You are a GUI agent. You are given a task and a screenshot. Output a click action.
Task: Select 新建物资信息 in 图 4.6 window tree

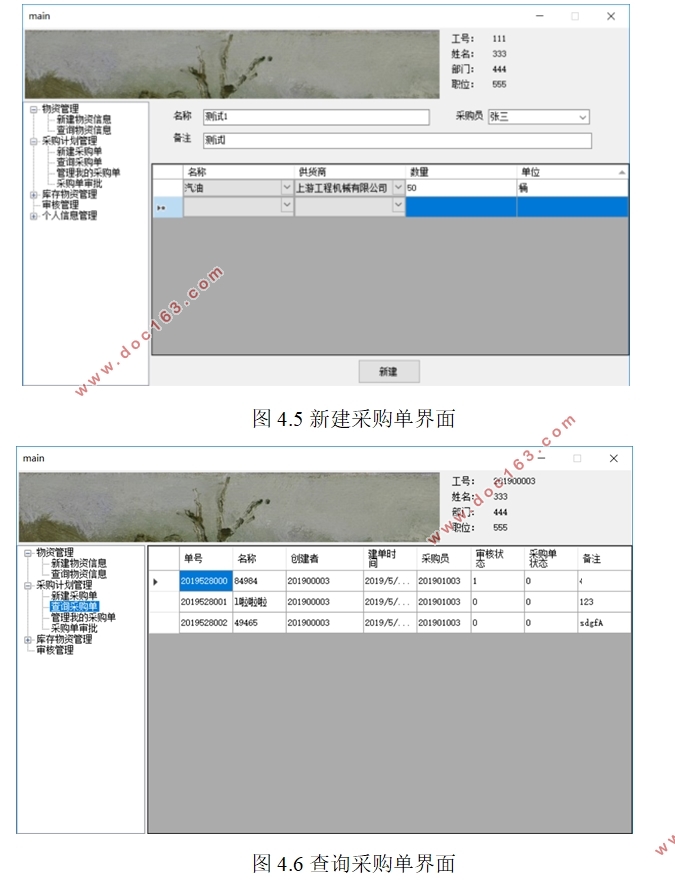tap(78, 564)
